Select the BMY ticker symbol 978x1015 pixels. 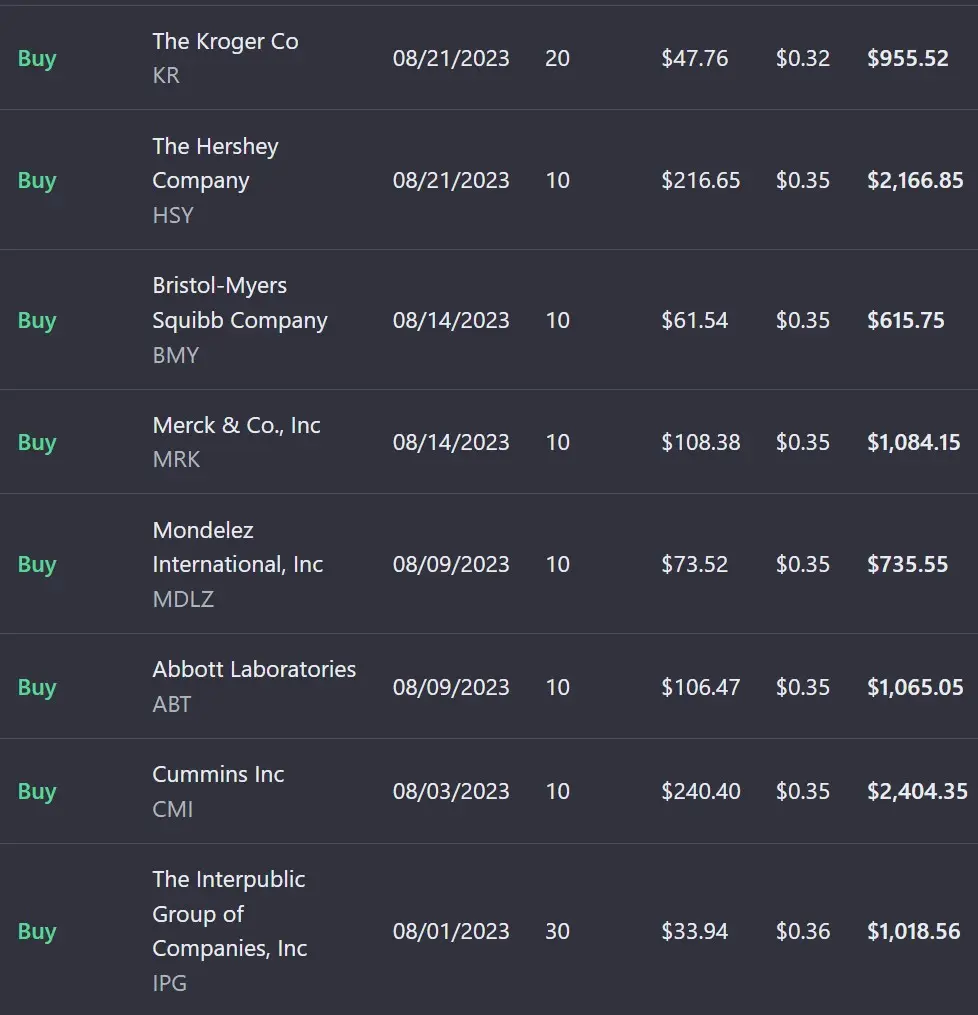(175, 355)
